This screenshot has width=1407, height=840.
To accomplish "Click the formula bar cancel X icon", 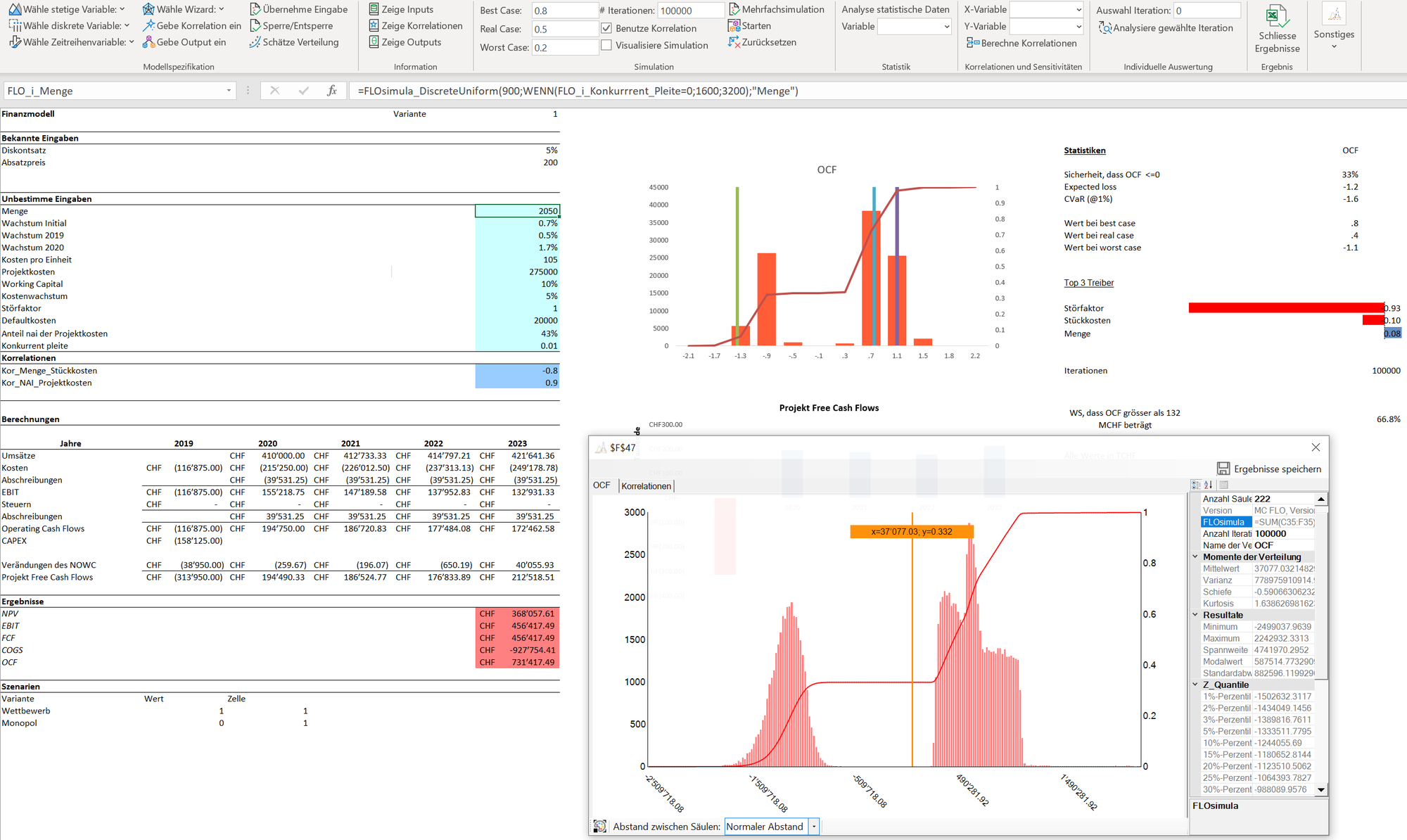I will pos(275,91).
